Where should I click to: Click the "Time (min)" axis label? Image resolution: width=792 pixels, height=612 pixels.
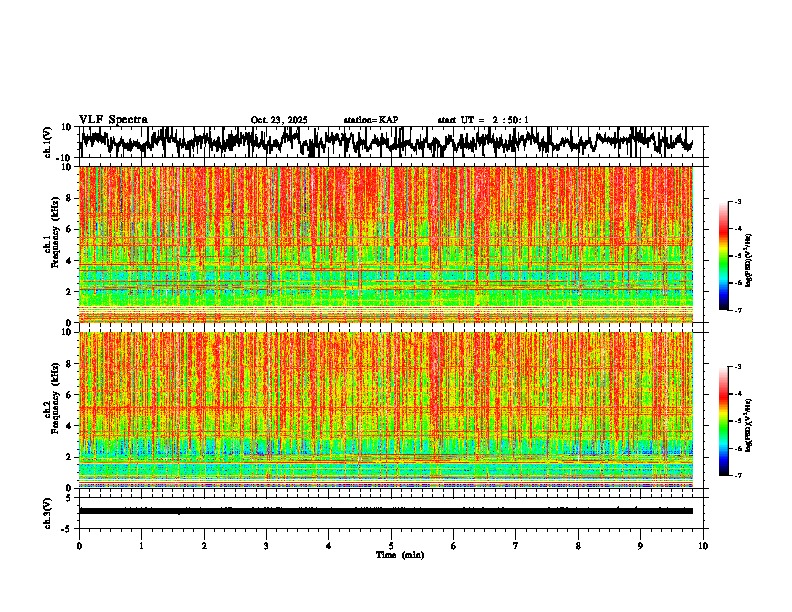(x=400, y=555)
